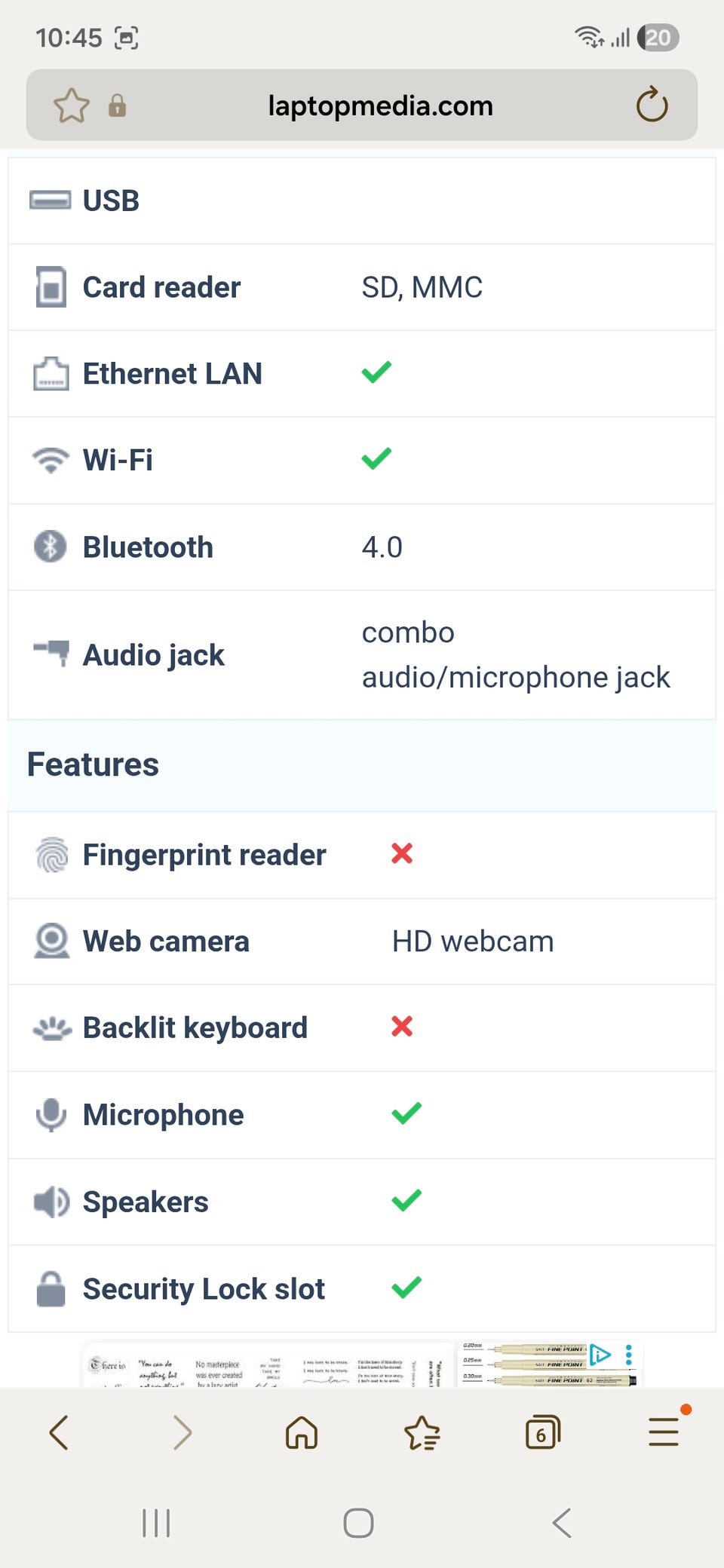Tap the red cross beside Fingerprint reader
This screenshot has height=1568, width=724.
(x=402, y=853)
